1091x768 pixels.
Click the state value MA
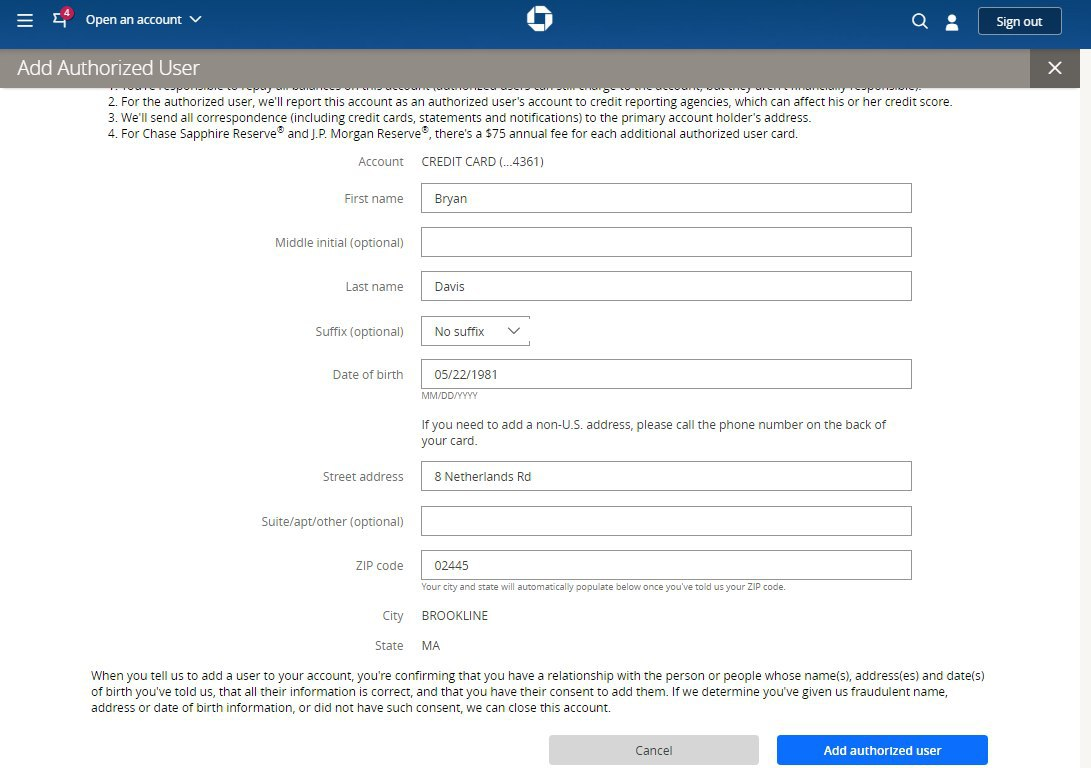431,646
